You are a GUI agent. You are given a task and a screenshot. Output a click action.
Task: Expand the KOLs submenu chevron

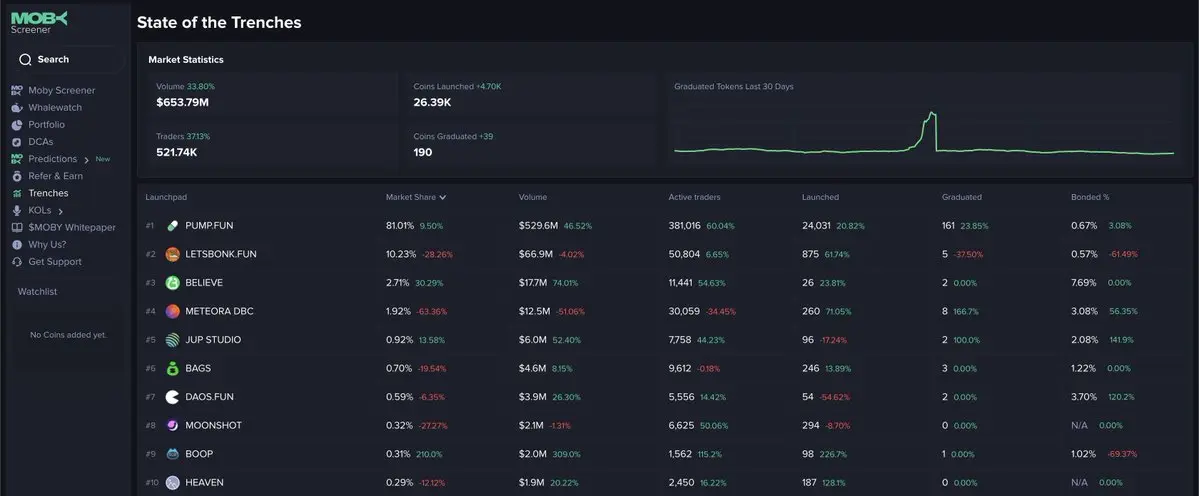pos(60,211)
